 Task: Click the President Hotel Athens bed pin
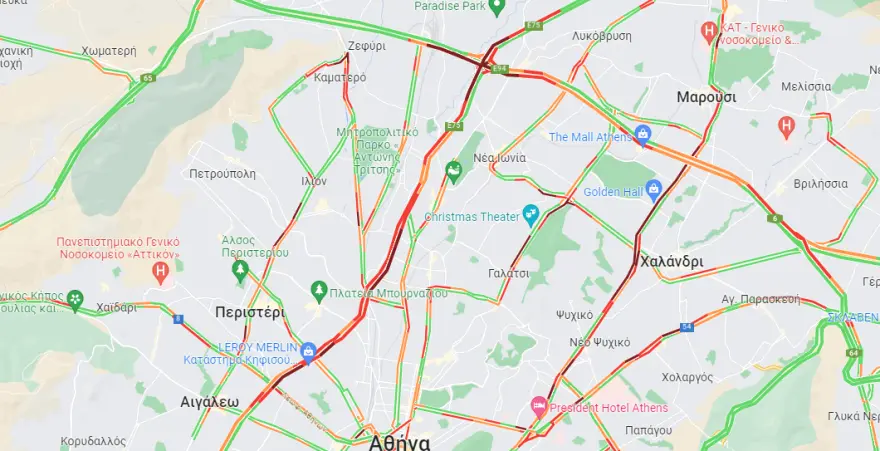tap(539, 407)
